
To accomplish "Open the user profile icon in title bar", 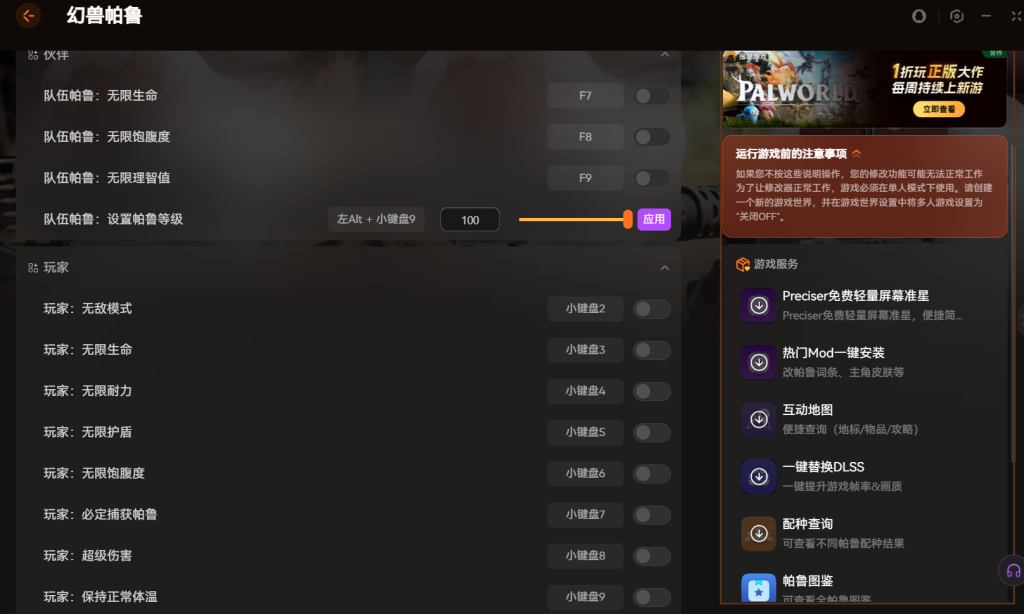I will [919, 16].
